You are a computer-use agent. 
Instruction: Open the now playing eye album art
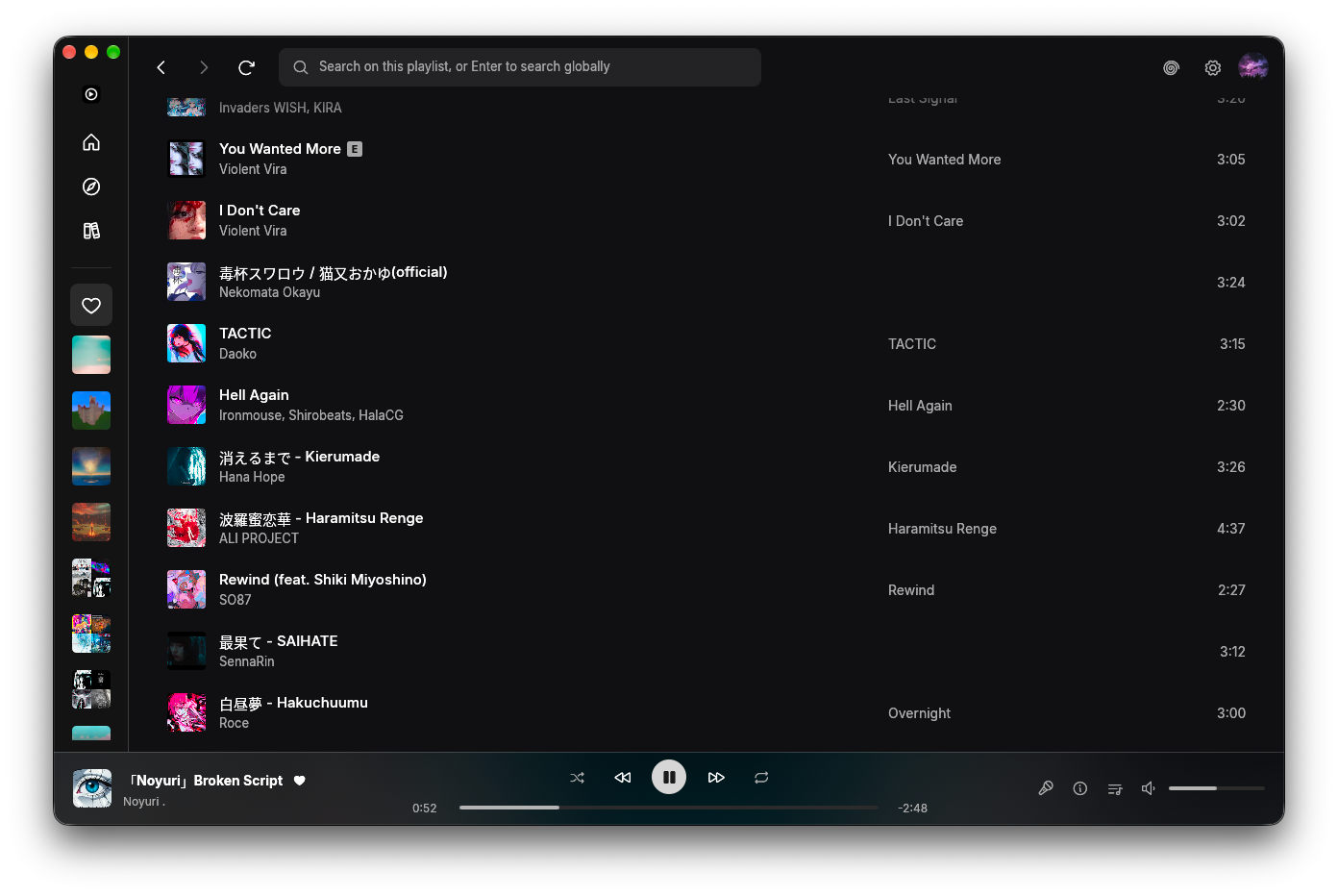[92, 788]
